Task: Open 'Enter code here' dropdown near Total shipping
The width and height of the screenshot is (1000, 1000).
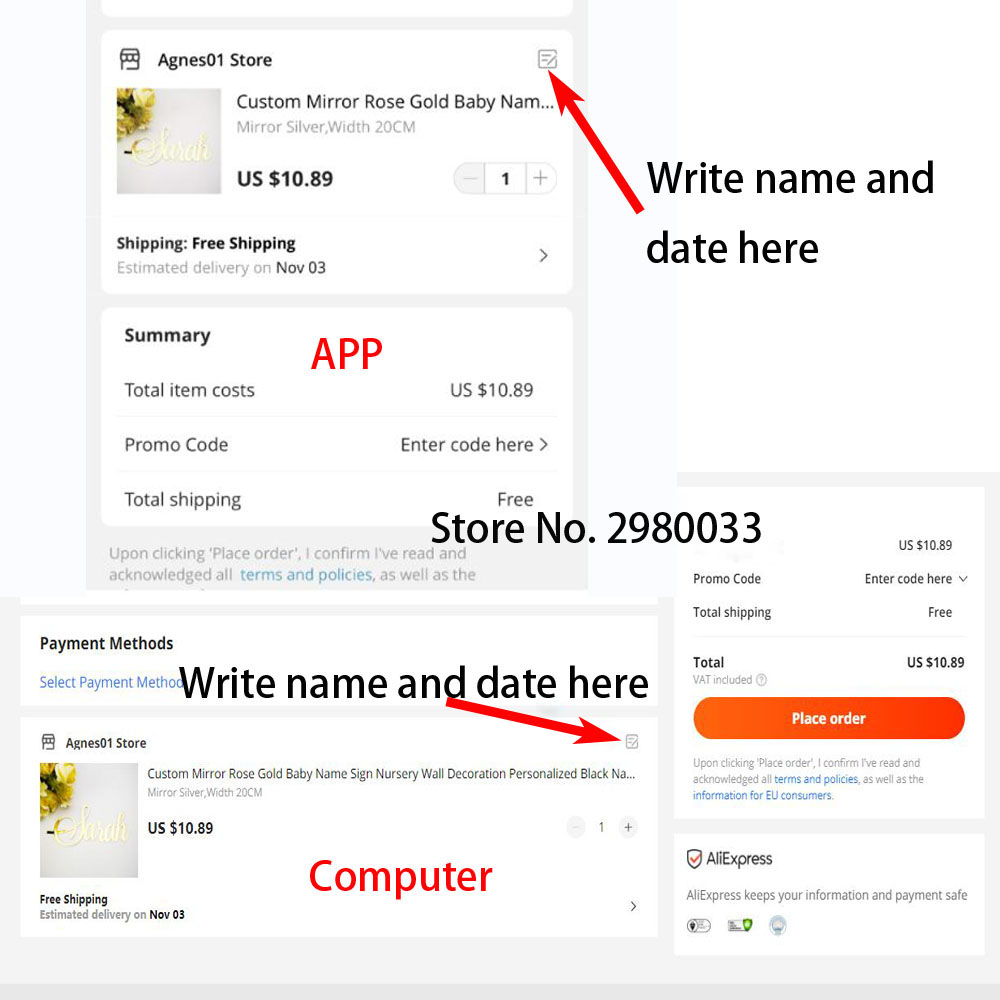Action: pyautogui.click(x=916, y=578)
